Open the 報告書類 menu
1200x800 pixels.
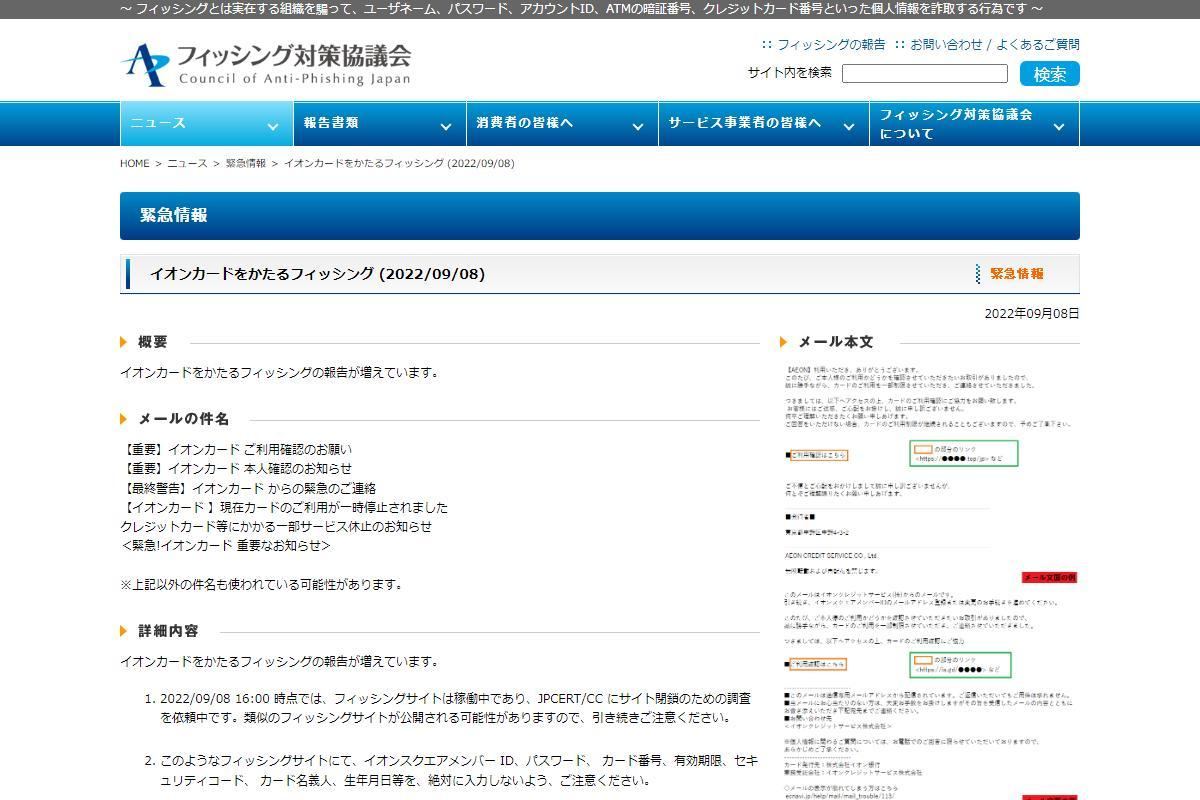point(378,123)
